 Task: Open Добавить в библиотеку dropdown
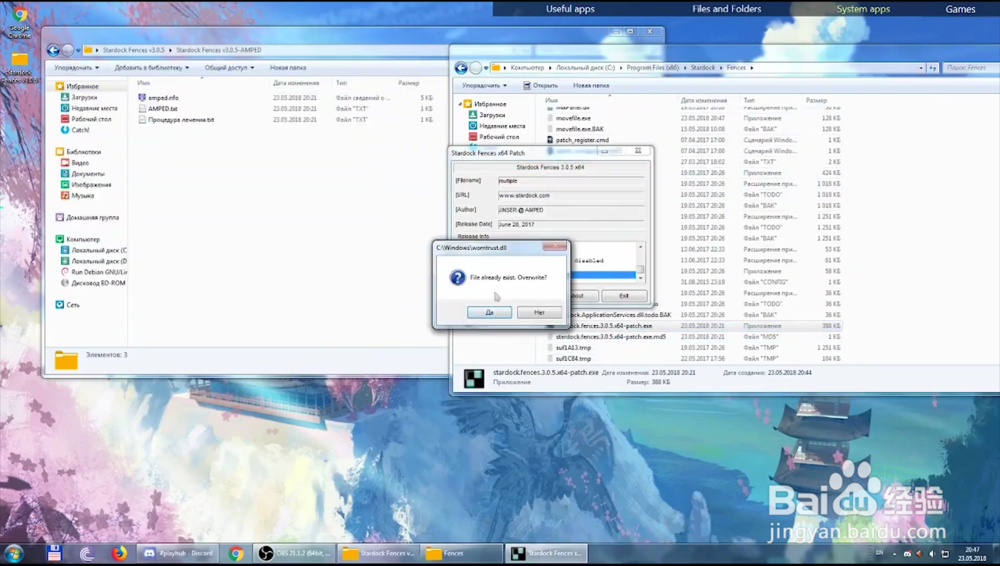click(x=151, y=68)
